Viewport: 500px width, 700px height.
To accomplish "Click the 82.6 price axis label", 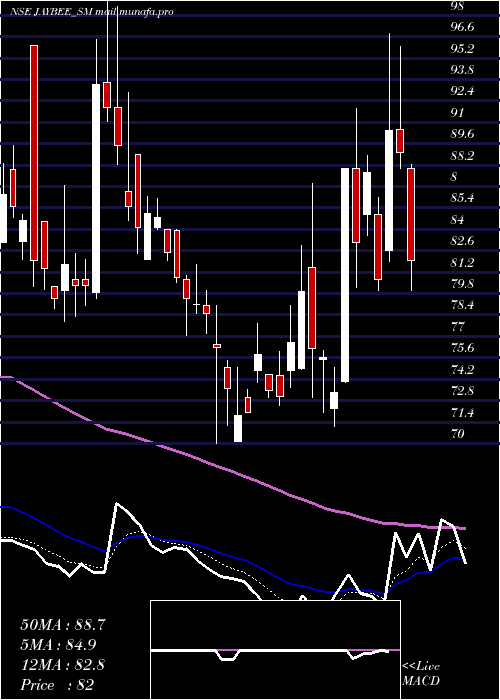I will click(x=462, y=241).
